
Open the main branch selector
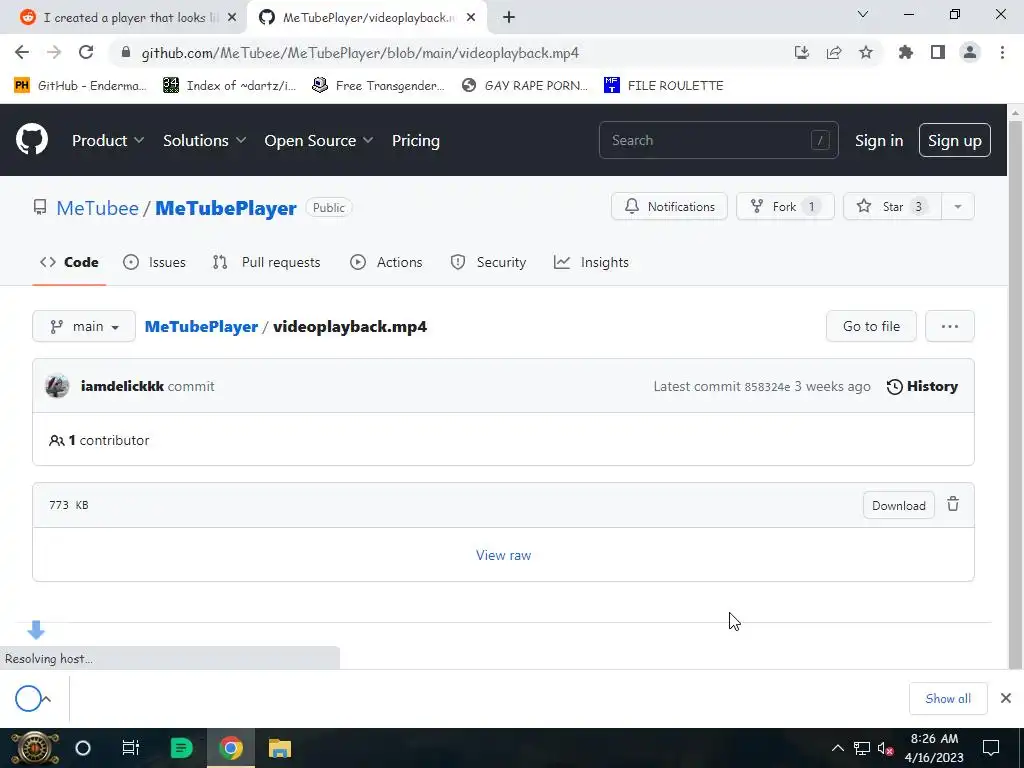pyautogui.click(x=84, y=326)
